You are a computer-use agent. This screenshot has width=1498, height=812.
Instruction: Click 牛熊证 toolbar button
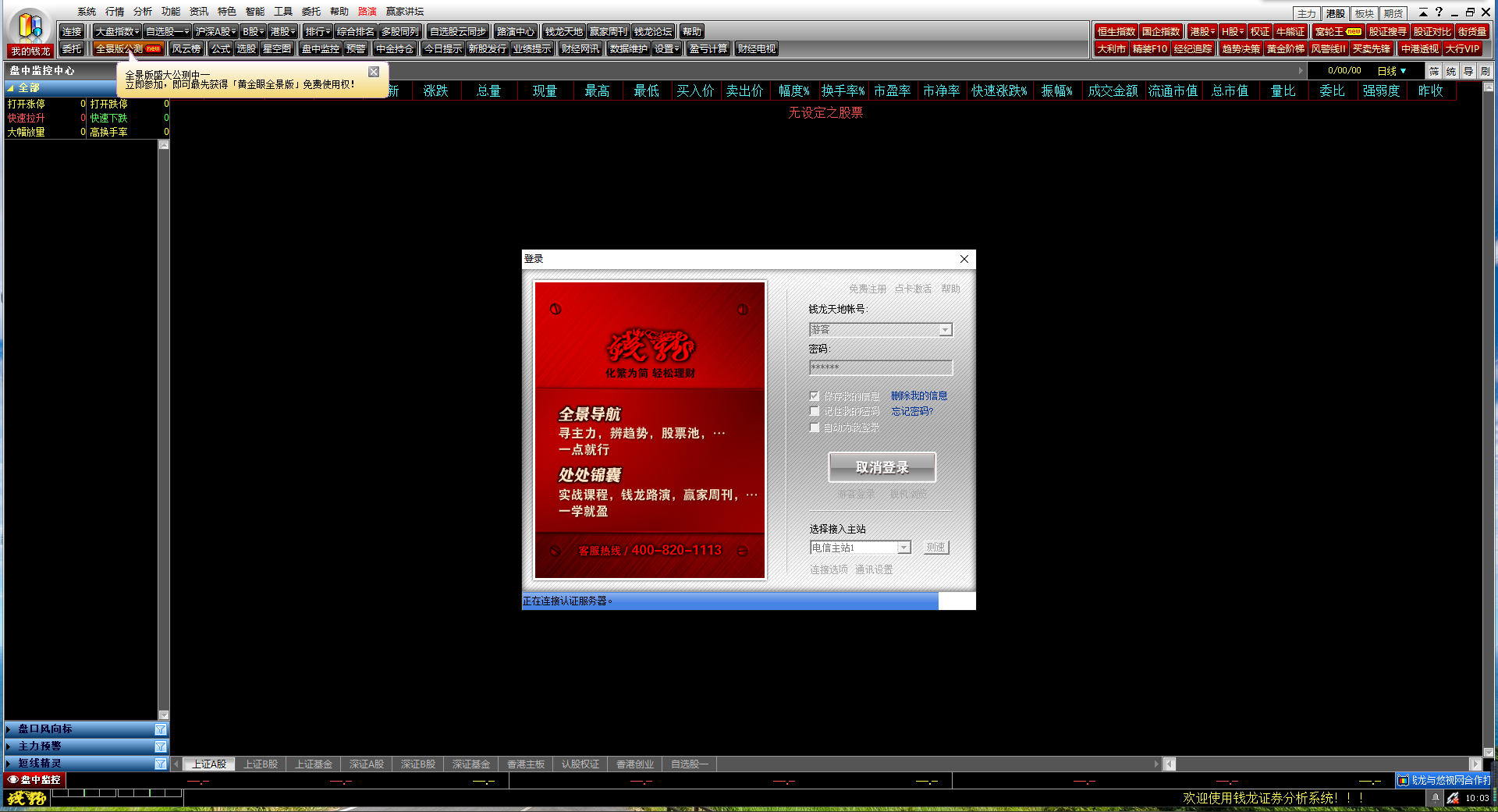click(x=1290, y=31)
